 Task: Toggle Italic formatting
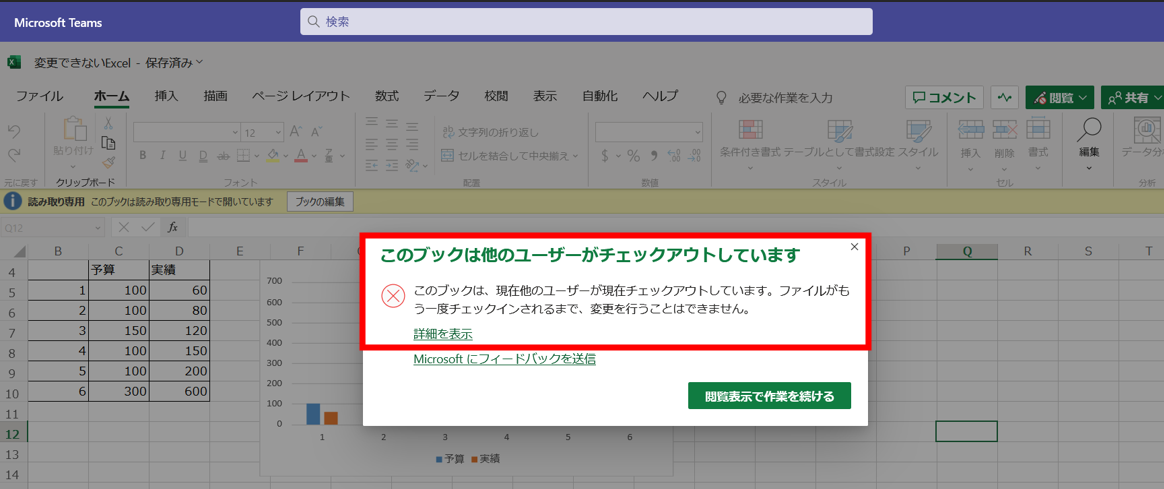coord(162,156)
